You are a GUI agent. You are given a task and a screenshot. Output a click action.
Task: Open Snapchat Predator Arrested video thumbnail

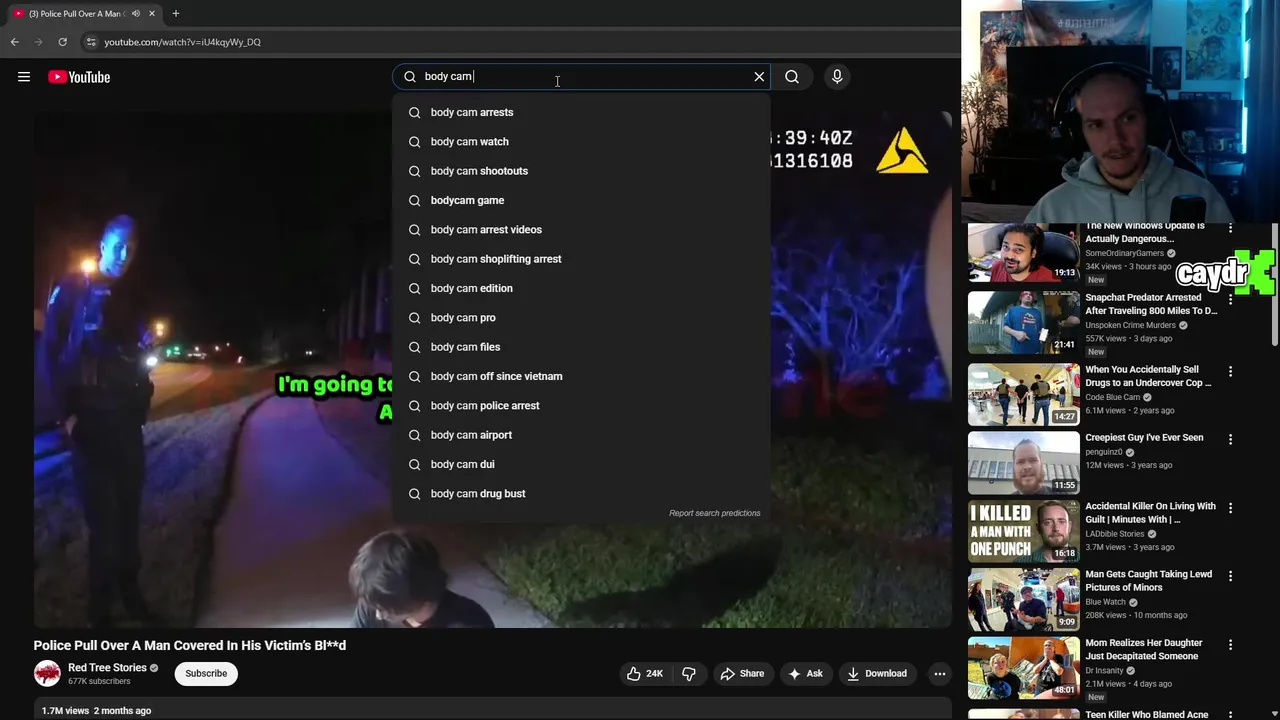(1023, 323)
